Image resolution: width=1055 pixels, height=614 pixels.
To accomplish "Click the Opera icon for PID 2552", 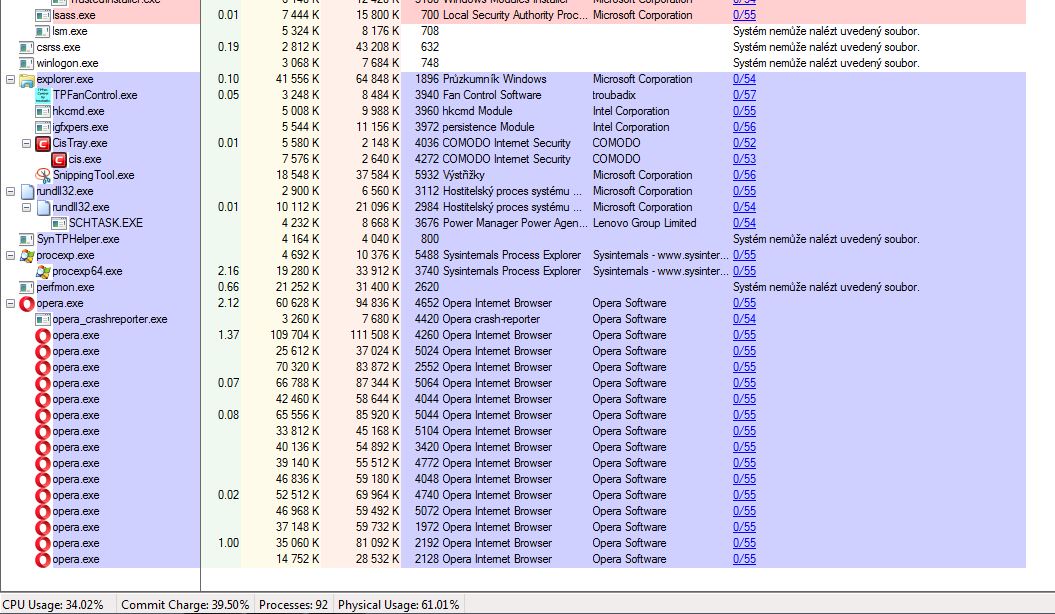I will 42,367.
